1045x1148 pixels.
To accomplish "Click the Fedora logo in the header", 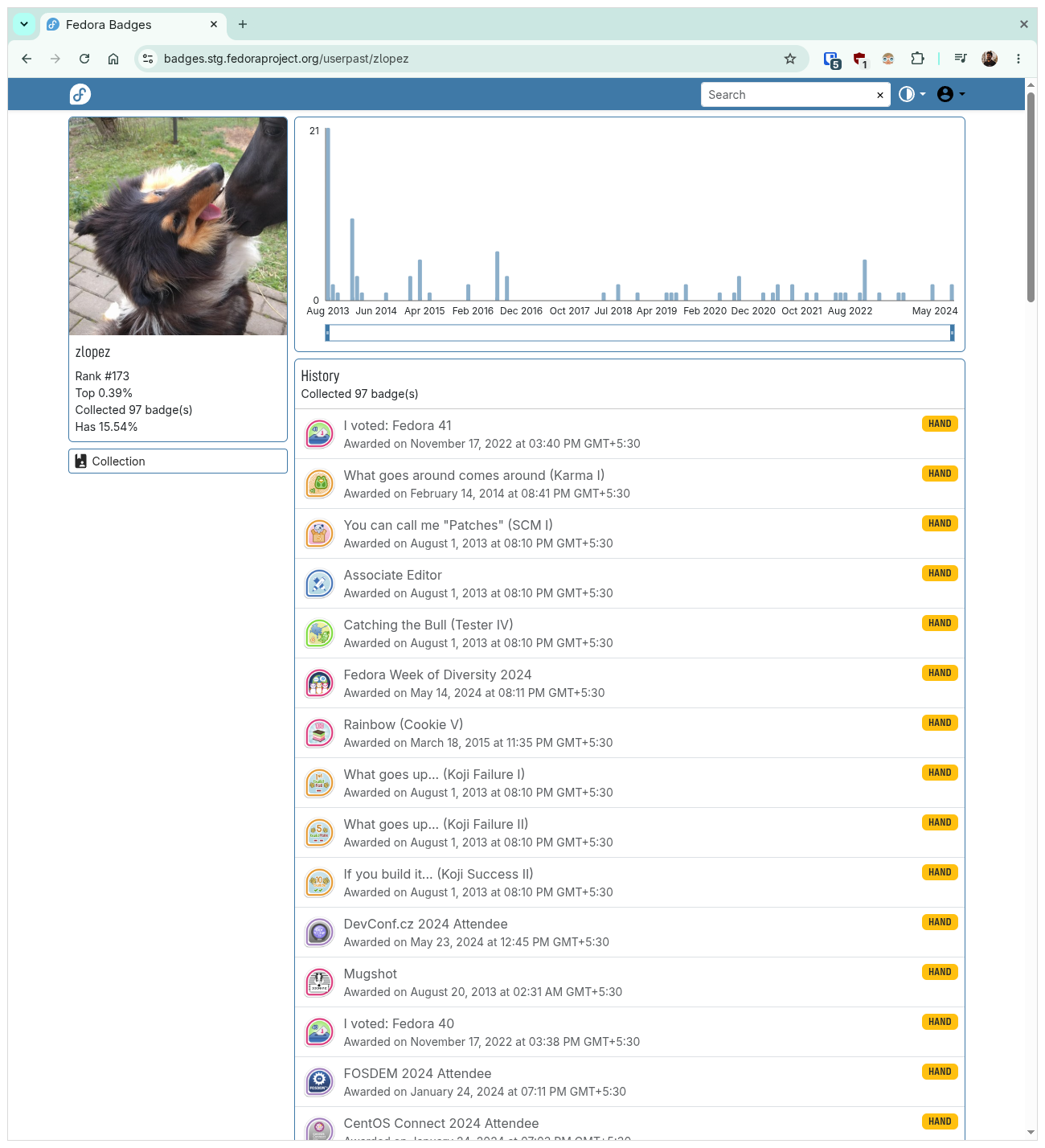I will click(x=80, y=95).
